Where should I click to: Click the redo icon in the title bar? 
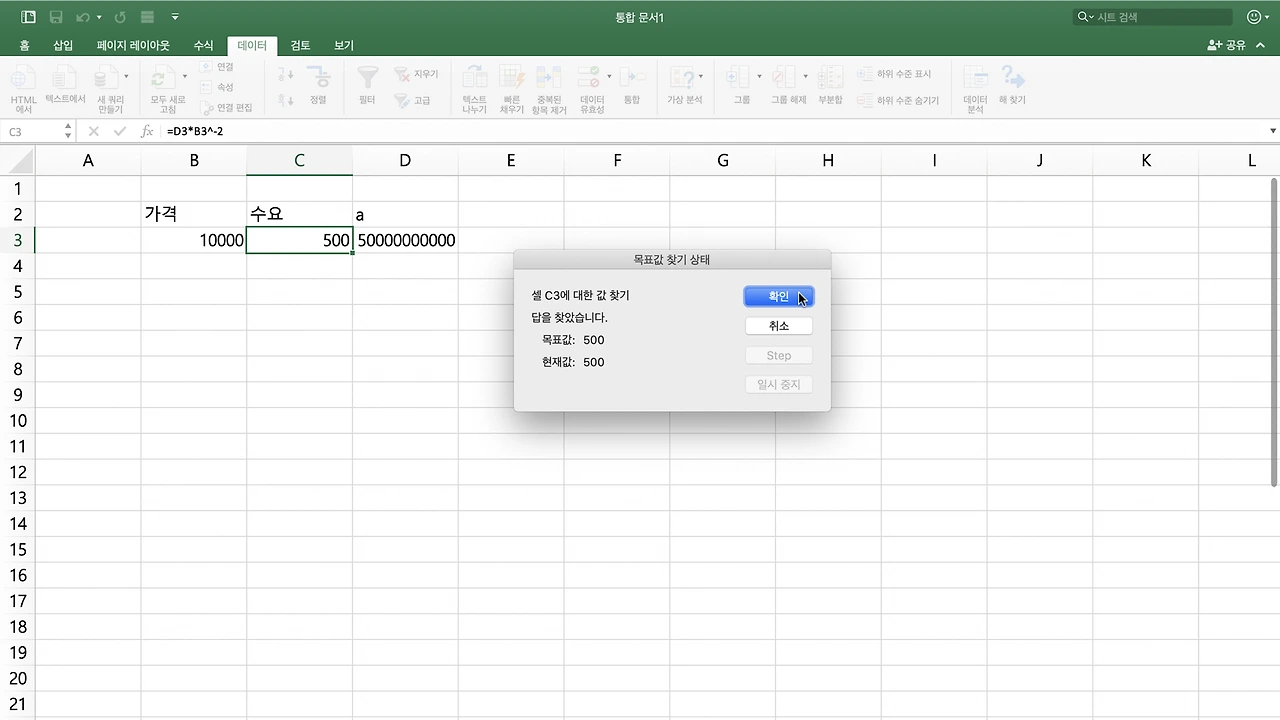120,17
